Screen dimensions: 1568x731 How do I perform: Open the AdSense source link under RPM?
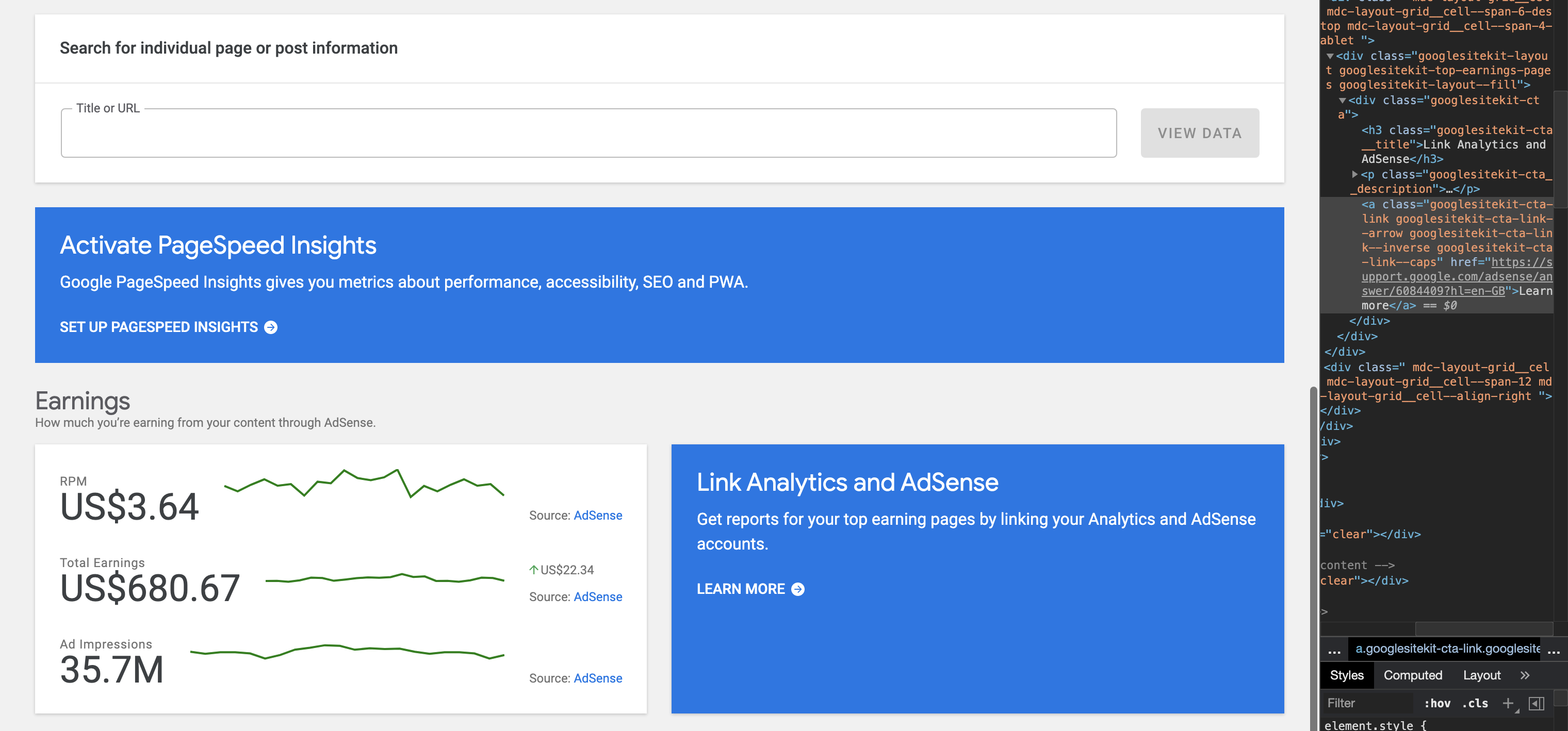coord(598,515)
